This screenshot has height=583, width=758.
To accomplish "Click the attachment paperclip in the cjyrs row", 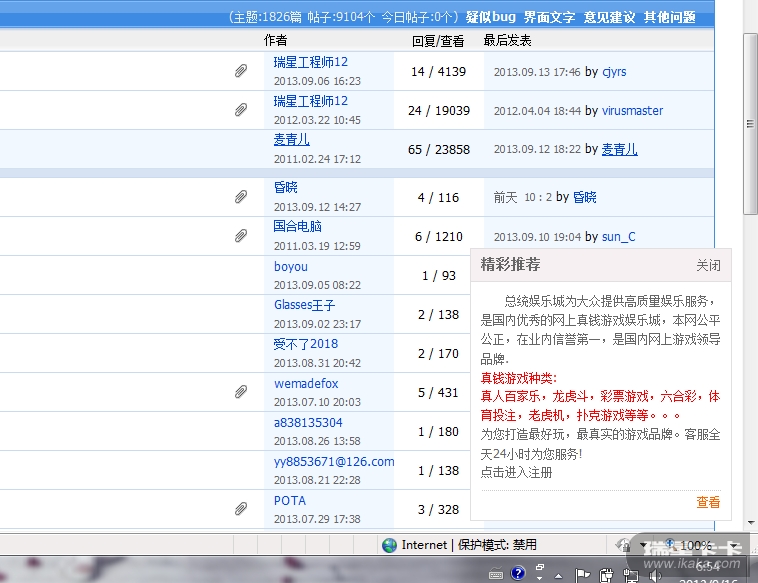I will pos(241,71).
